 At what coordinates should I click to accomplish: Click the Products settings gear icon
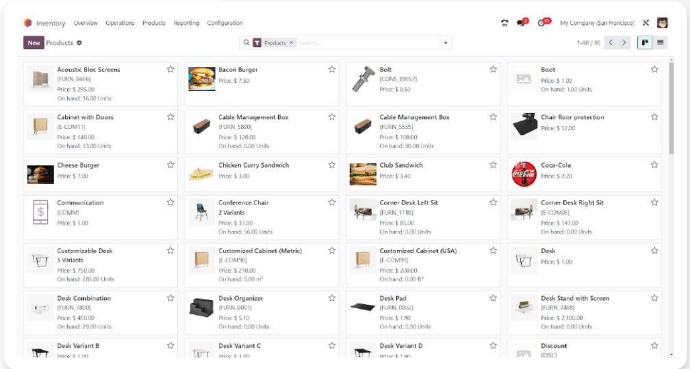[79, 43]
